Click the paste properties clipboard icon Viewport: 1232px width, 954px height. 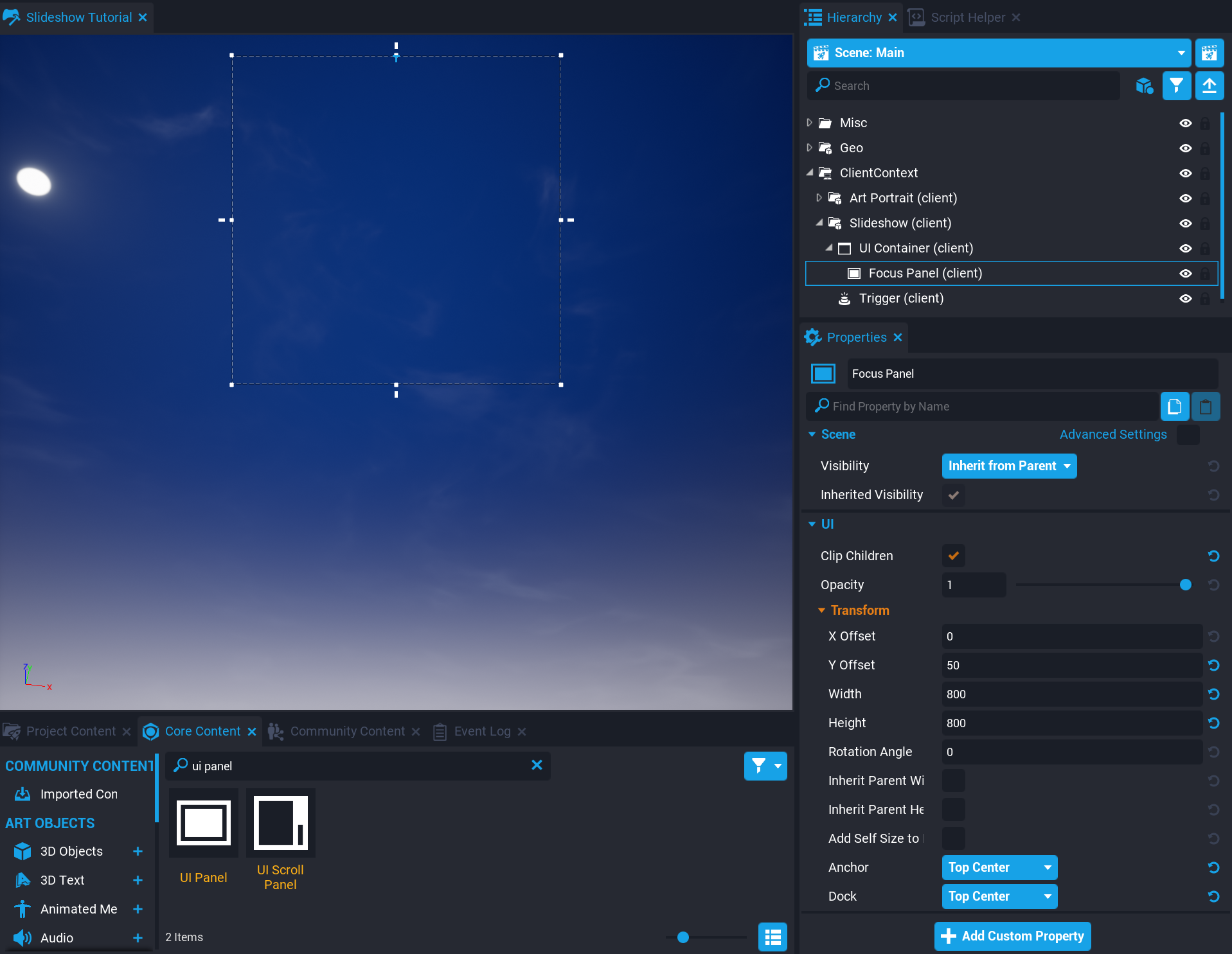point(1205,406)
